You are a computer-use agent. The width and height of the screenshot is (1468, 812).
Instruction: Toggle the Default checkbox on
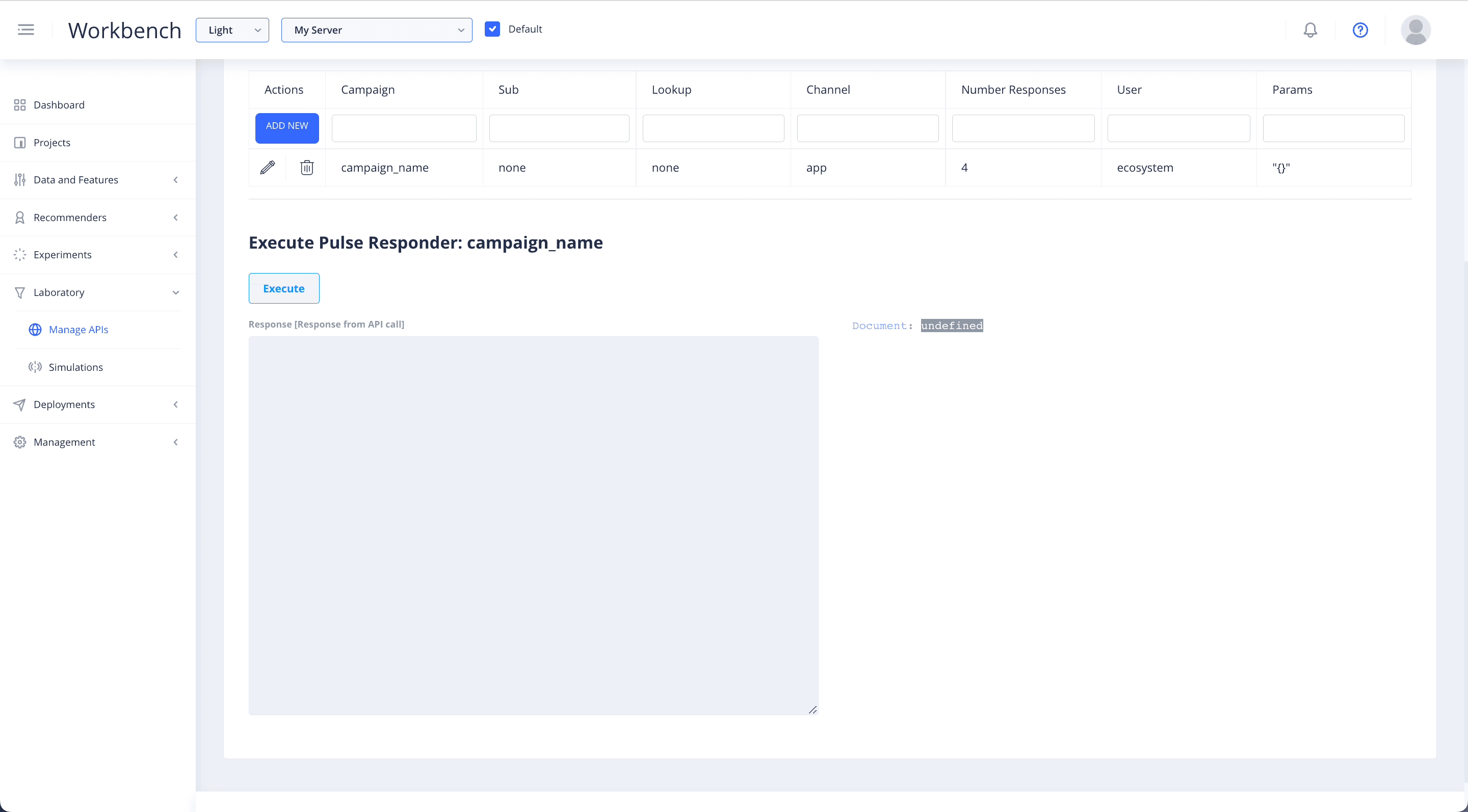pyautogui.click(x=492, y=29)
